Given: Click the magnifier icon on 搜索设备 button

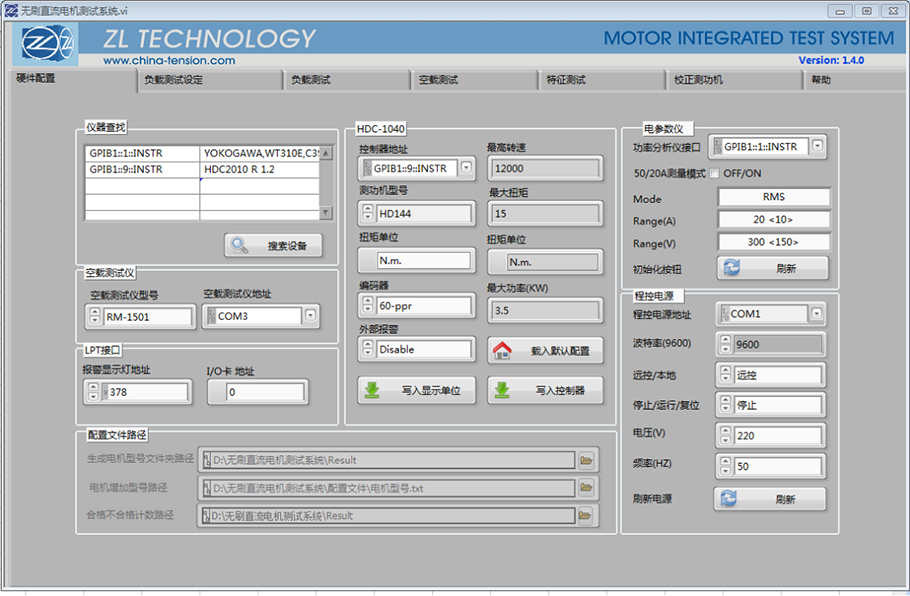Looking at the screenshot, I should click(240, 245).
